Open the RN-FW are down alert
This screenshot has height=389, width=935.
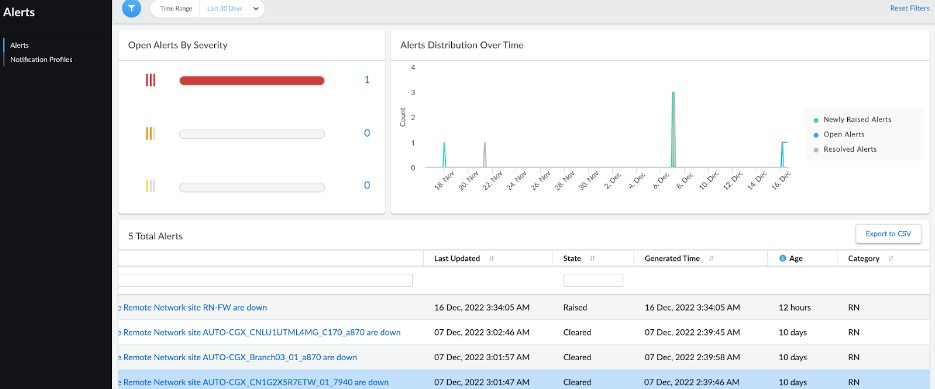coord(192,307)
